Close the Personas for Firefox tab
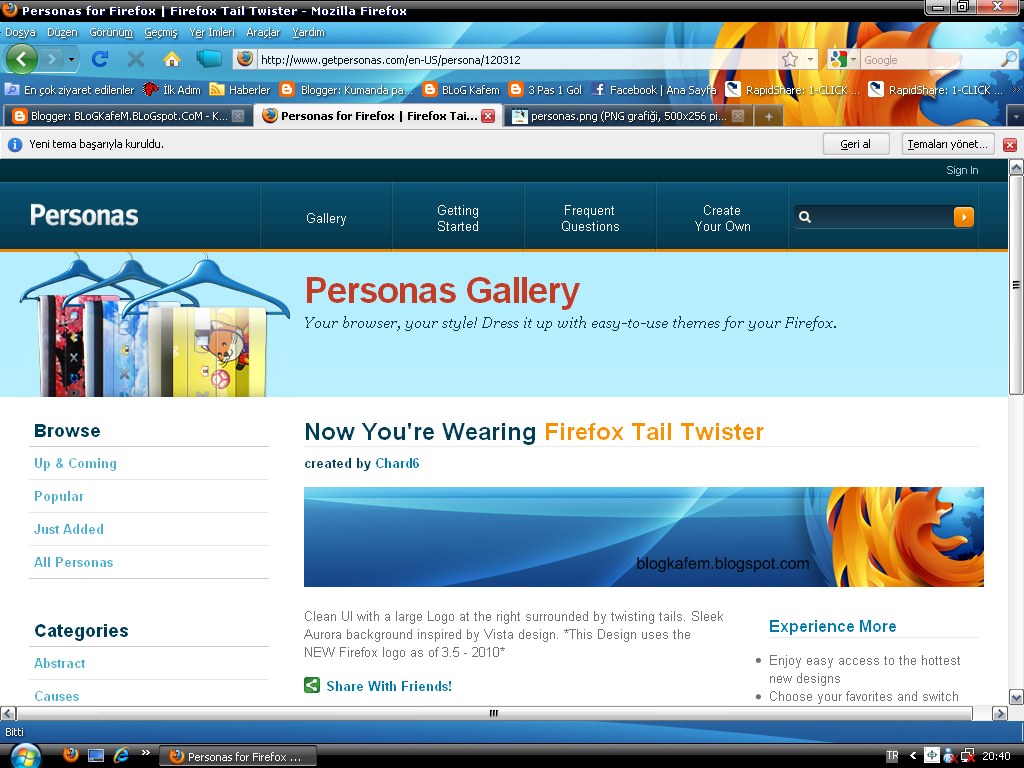 pyautogui.click(x=488, y=116)
